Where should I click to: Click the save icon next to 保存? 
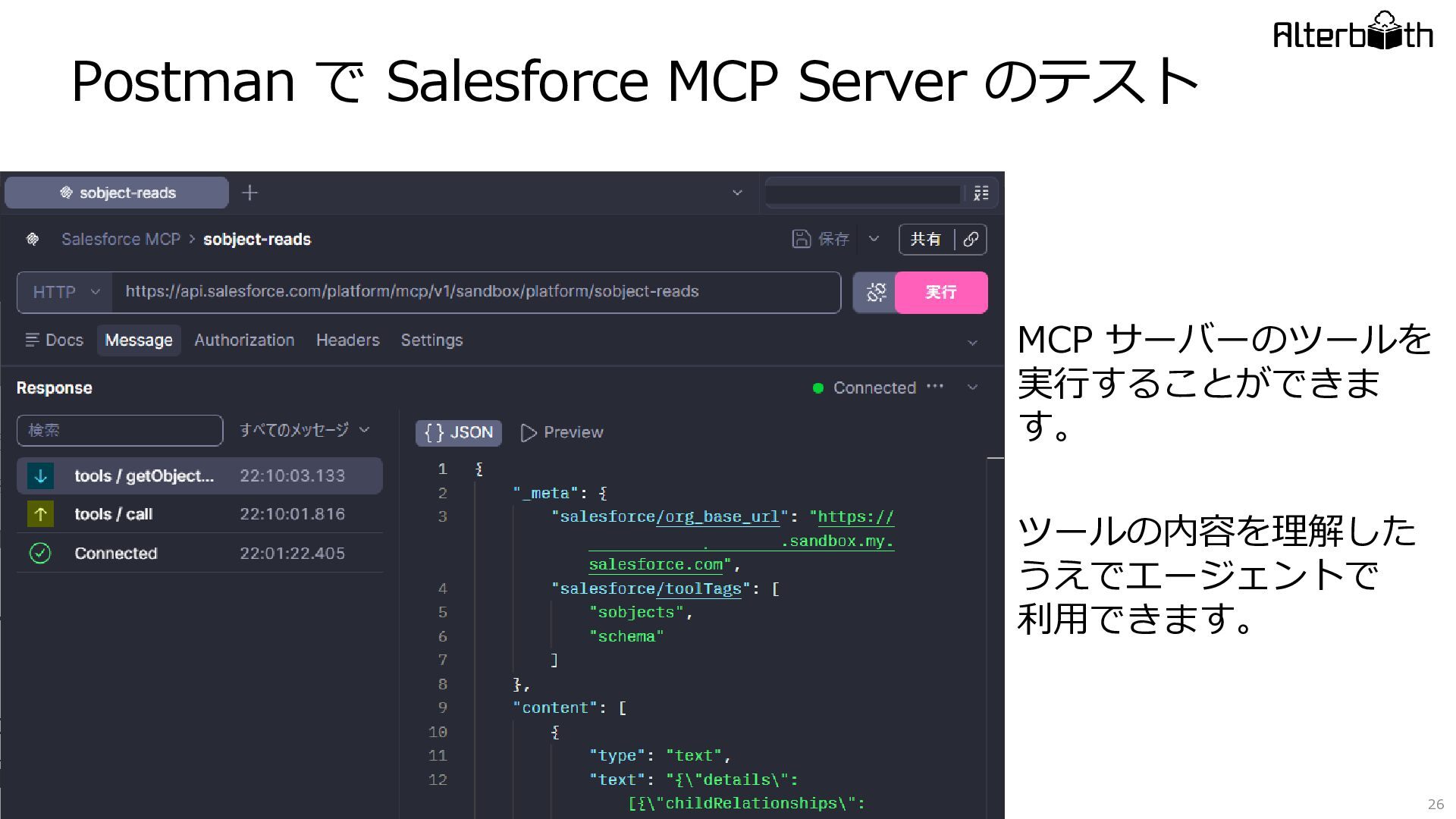pyautogui.click(x=801, y=239)
